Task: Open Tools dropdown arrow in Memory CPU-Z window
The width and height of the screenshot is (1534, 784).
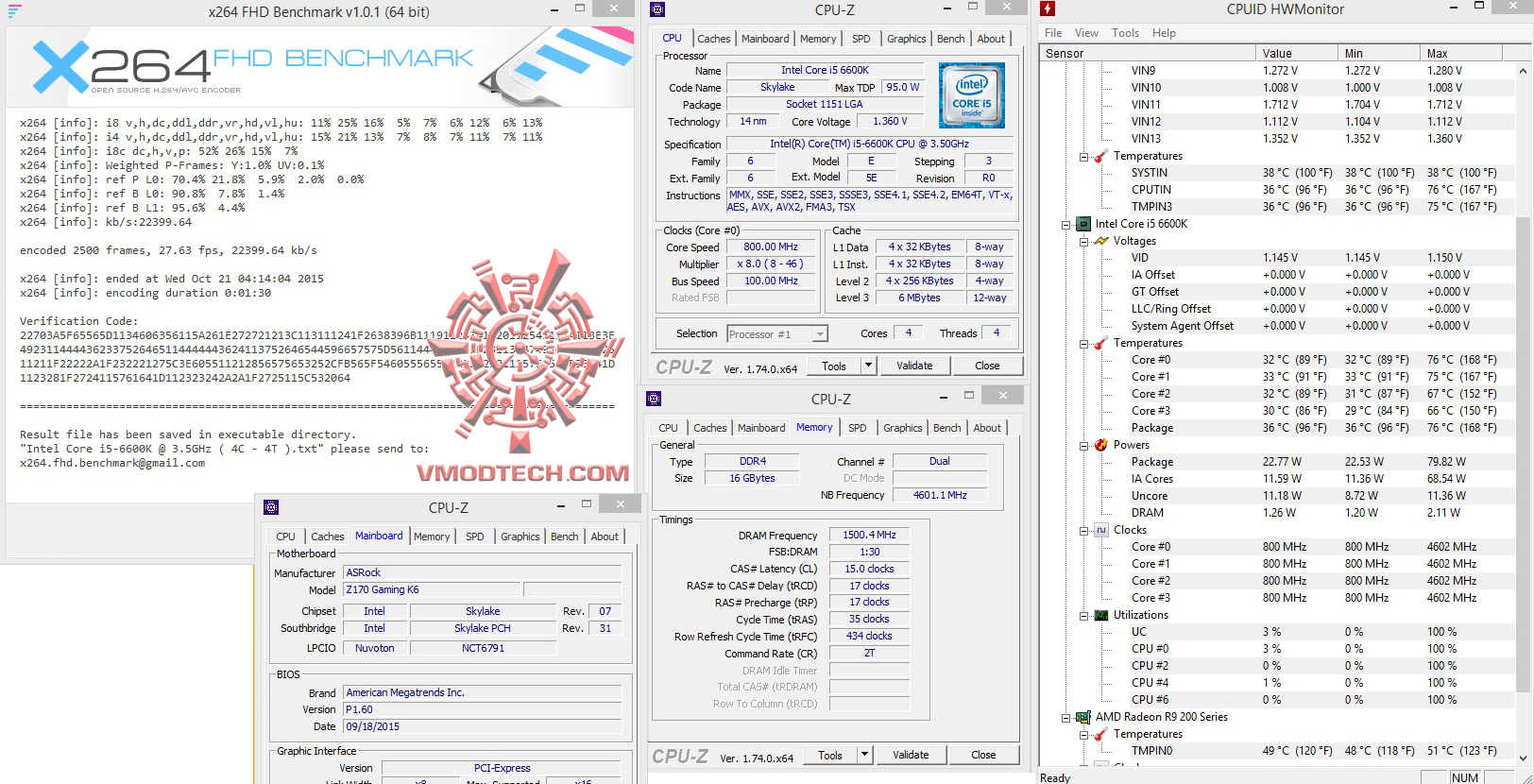Action: click(864, 755)
